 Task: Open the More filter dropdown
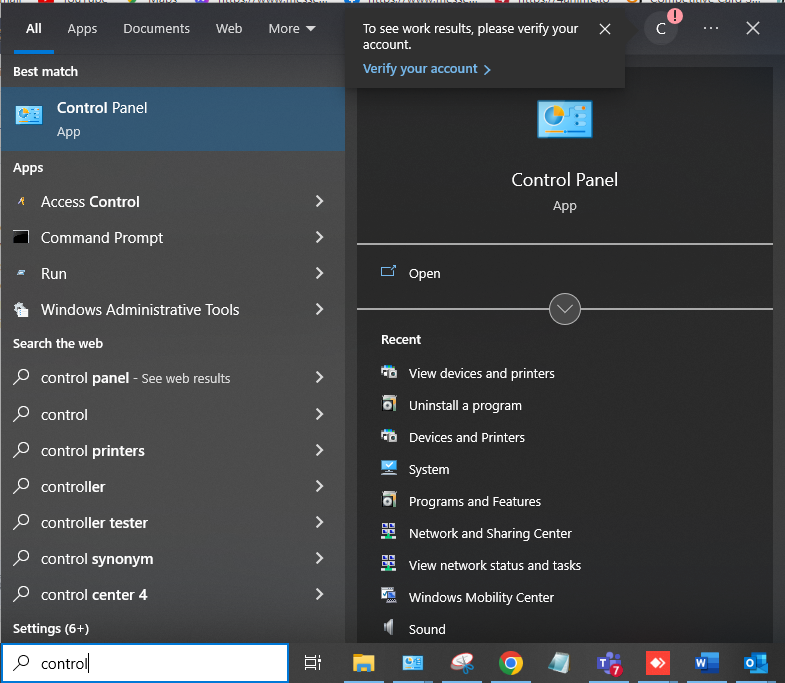click(292, 29)
